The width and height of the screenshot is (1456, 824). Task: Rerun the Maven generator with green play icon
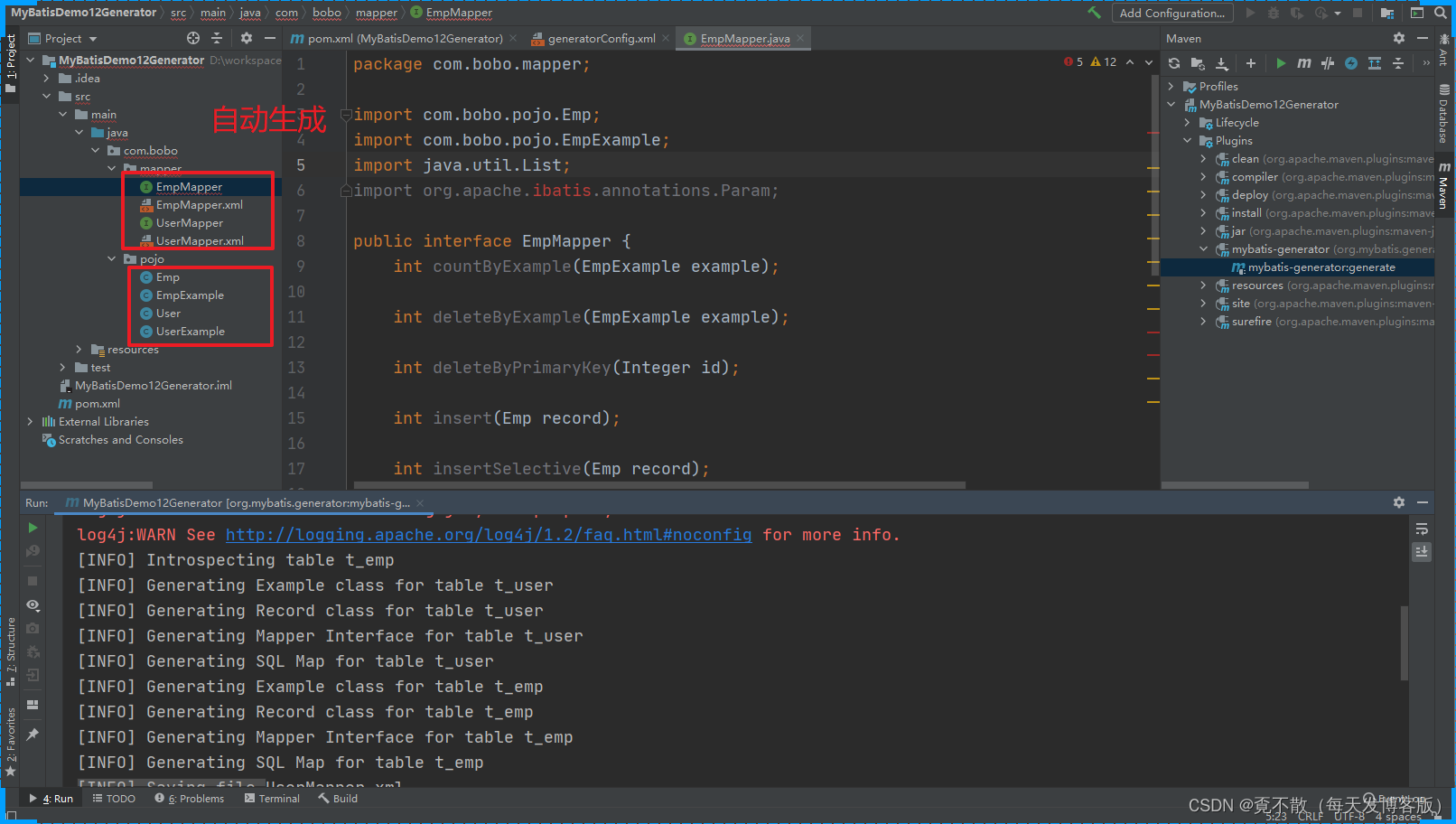(x=33, y=527)
